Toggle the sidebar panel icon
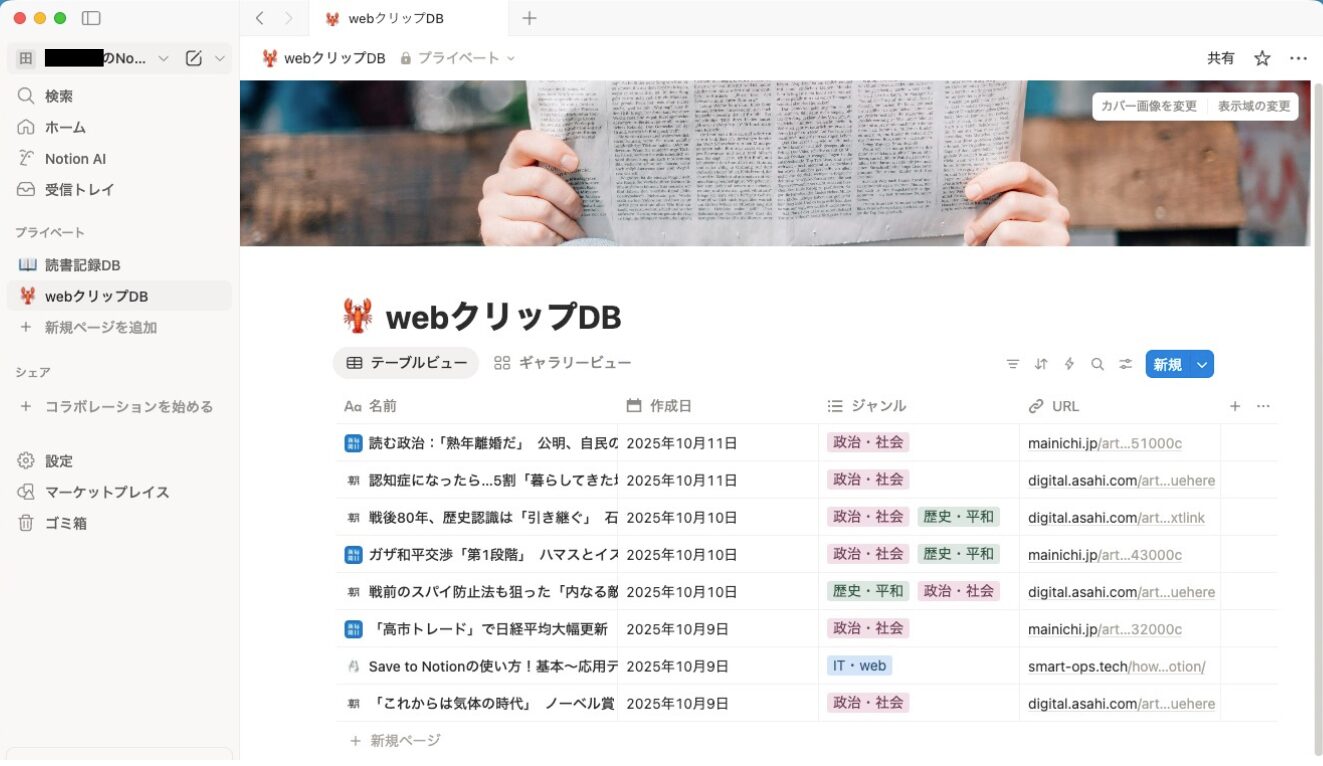 click(91, 18)
